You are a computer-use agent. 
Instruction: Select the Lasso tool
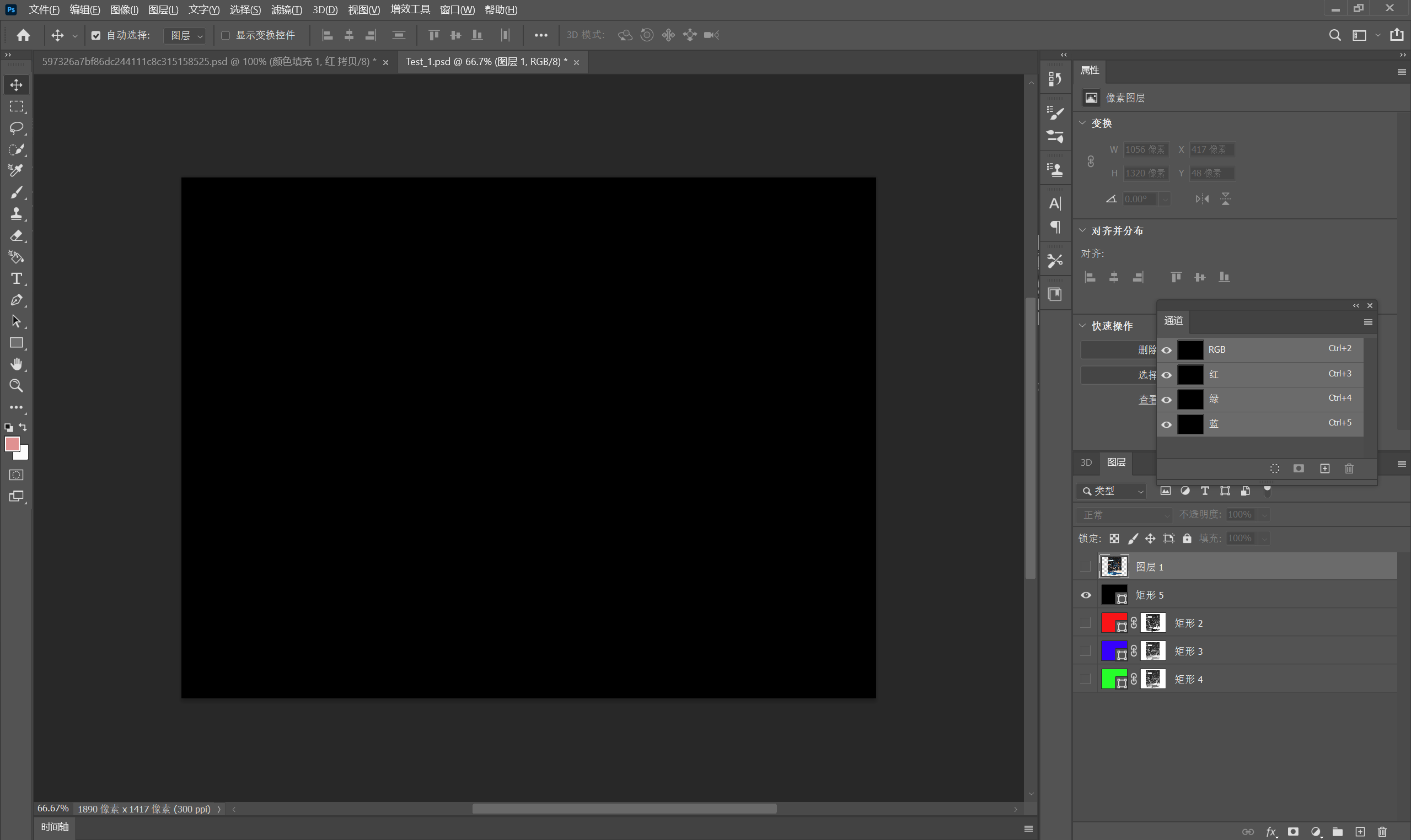point(16,128)
